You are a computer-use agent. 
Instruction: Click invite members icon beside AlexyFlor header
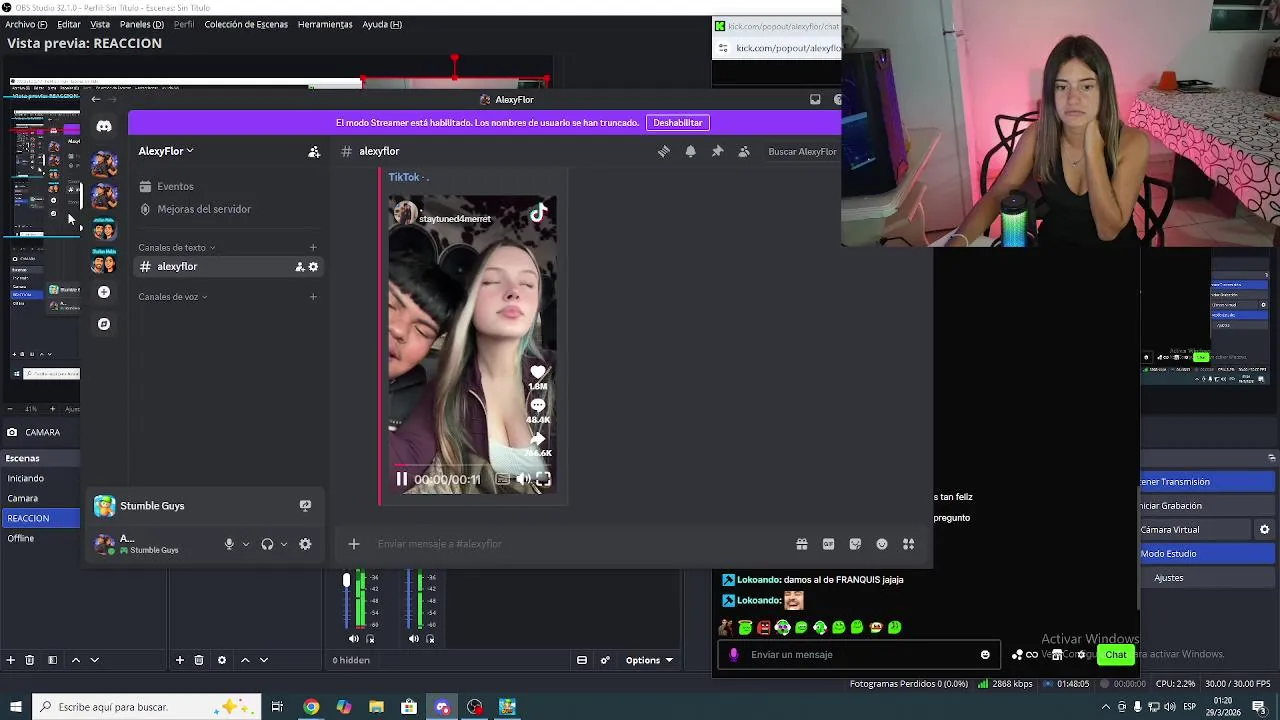(x=314, y=151)
